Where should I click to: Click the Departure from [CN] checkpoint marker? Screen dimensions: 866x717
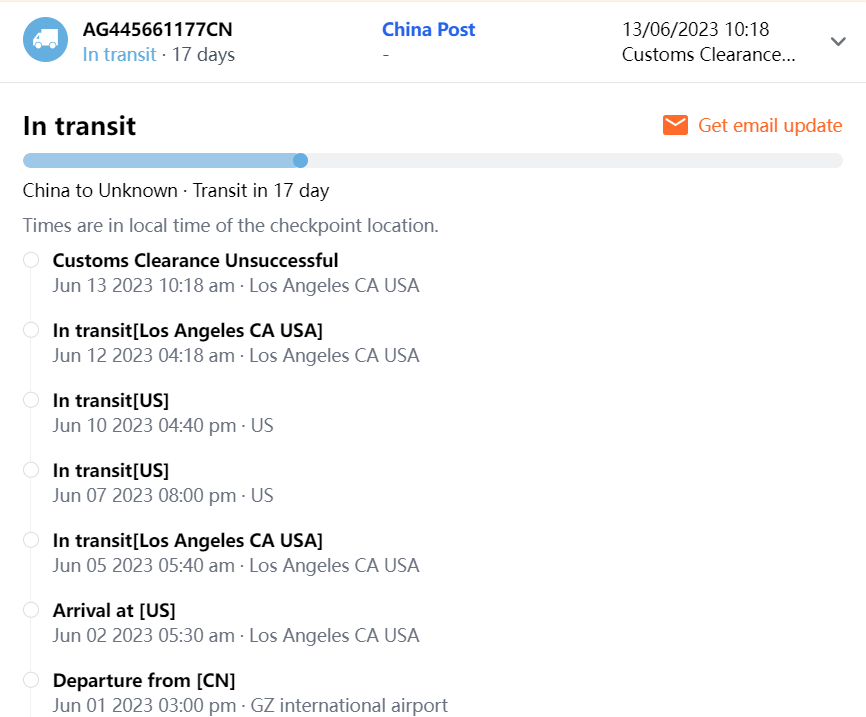click(31, 680)
